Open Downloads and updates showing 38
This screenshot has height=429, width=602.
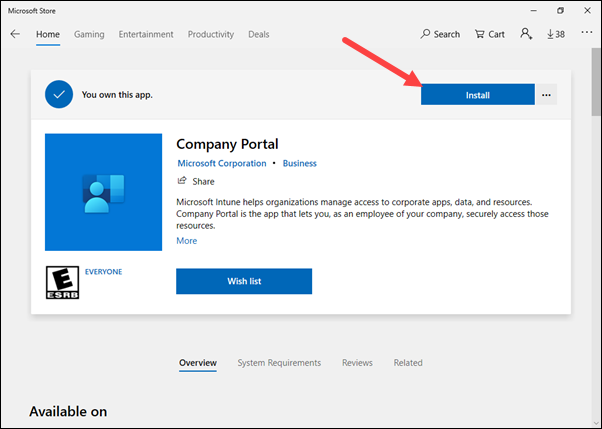556,34
